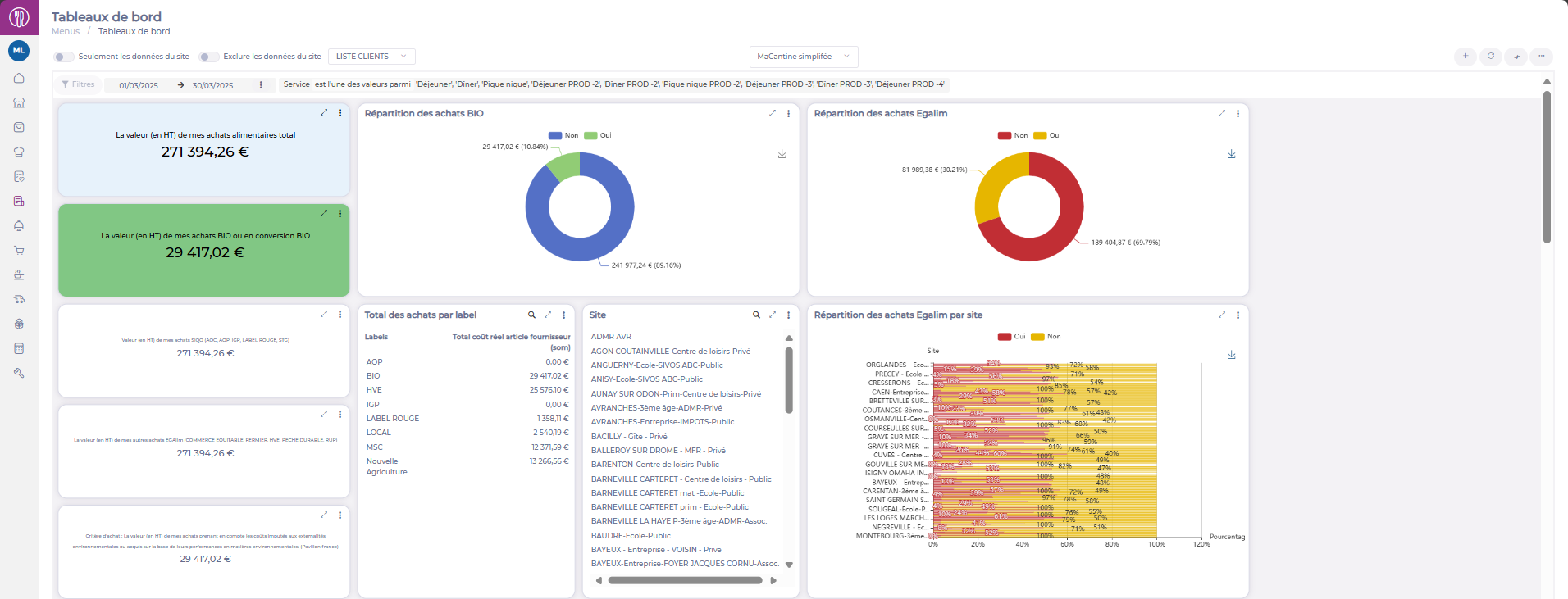Click the refresh dashboard icon
The height and width of the screenshot is (599, 1568).
click(x=1490, y=57)
